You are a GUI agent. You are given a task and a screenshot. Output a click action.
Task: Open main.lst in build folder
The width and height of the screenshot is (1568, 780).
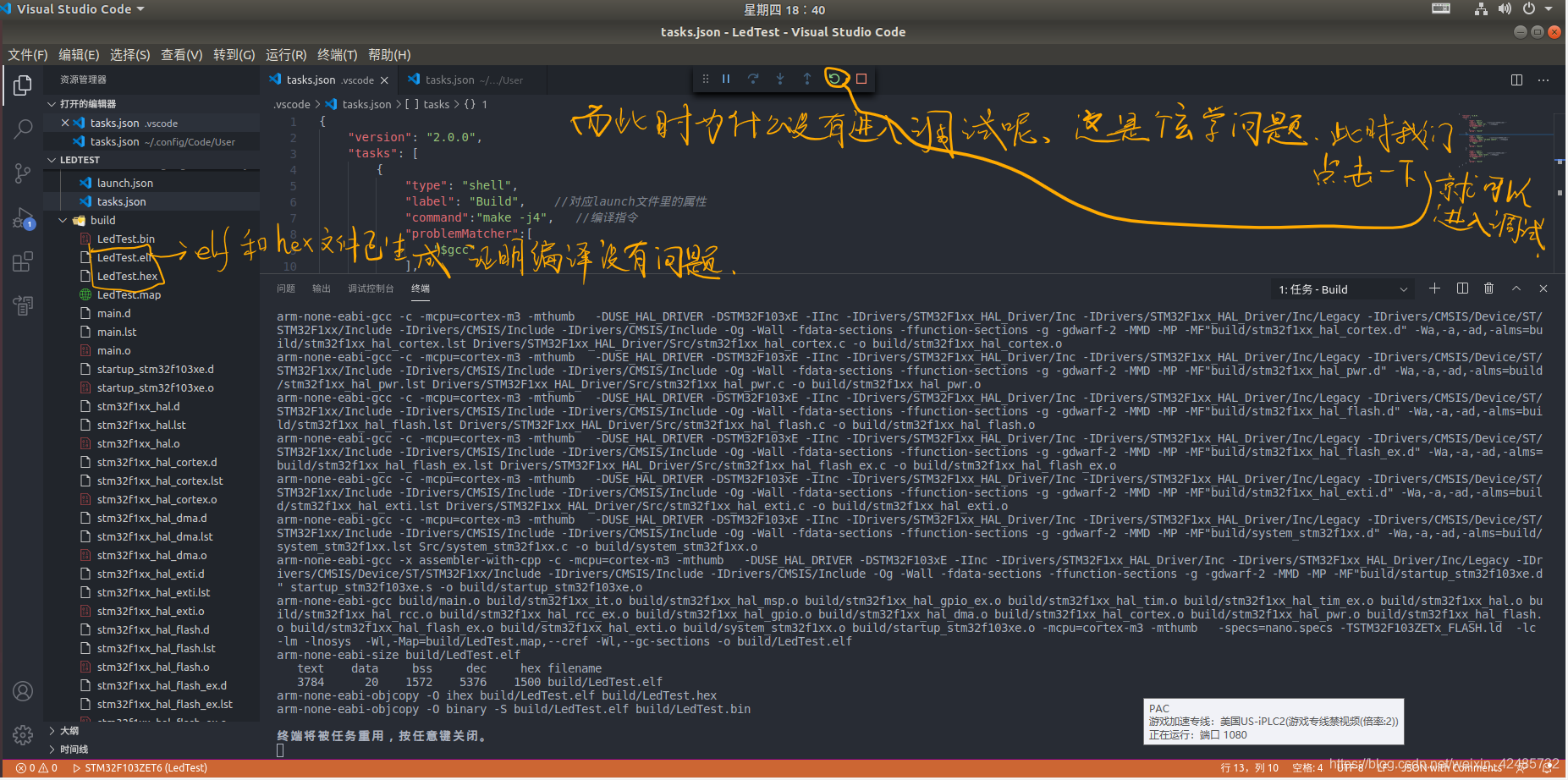[x=152, y=332]
